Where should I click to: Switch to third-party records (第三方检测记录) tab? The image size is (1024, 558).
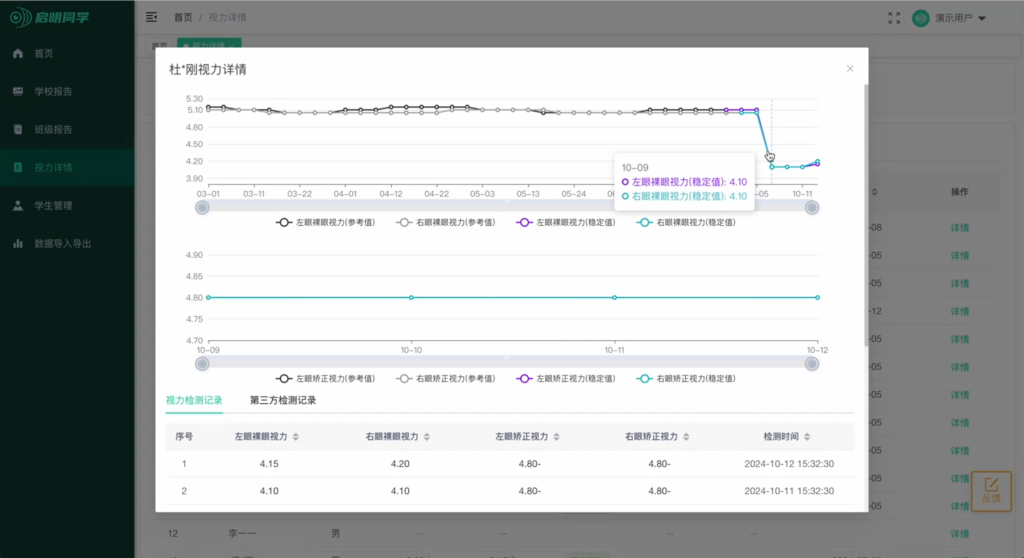(x=283, y=400)
